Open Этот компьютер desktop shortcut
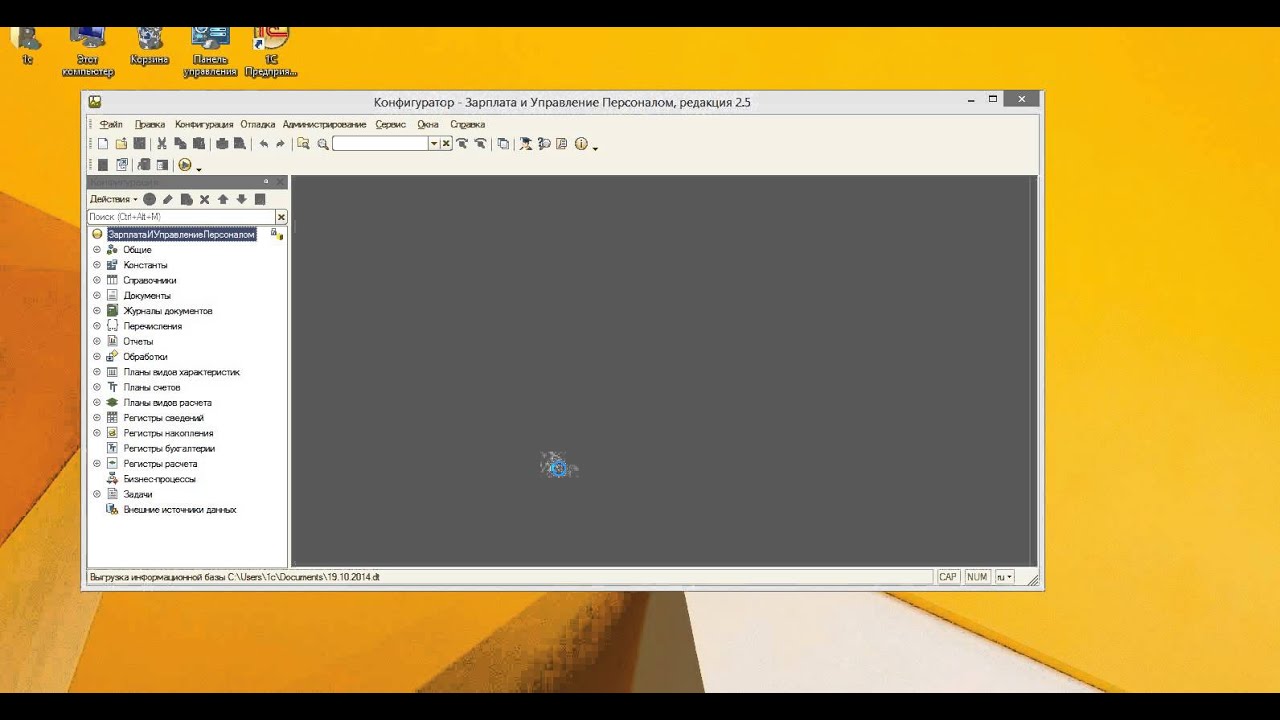The width and height of the screenshot is (1280, 720). coord(88,50)
